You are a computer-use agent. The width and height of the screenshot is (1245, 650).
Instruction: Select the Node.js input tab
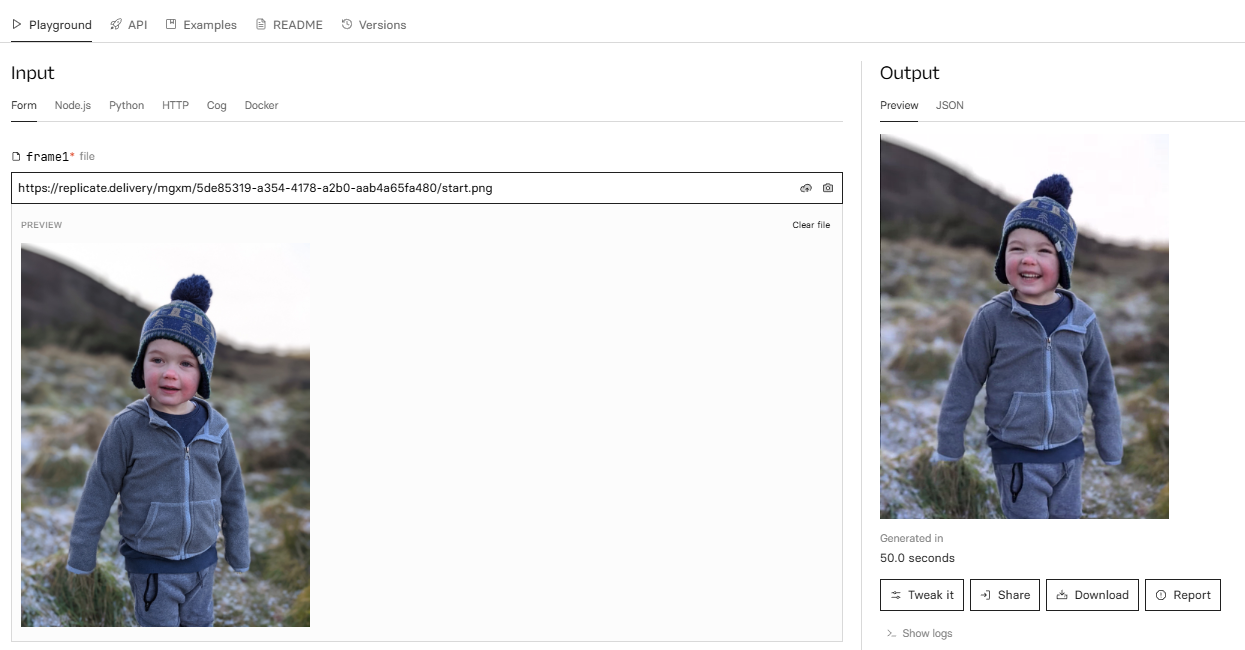tap(73, 105)
